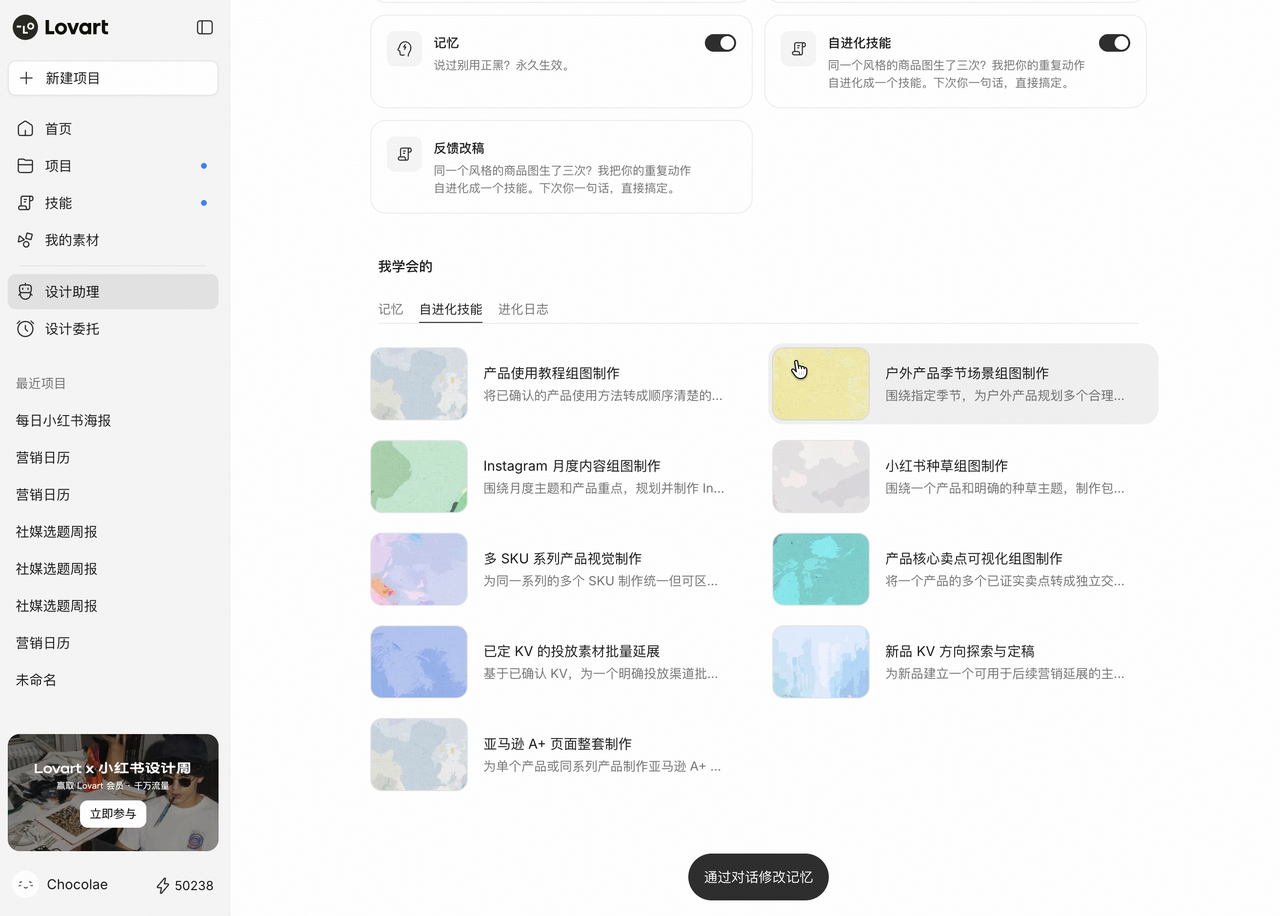Open 设计委托 using the clock icon
Image resolution: width=1280 pixels, height=916 pixels.
26,329
